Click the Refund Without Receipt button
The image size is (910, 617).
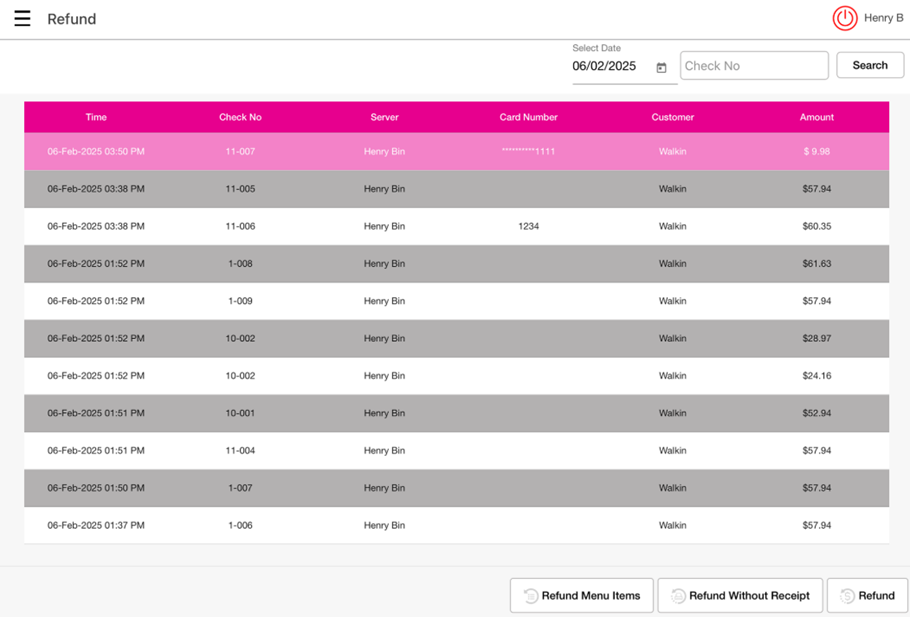[x=740, y=596]
